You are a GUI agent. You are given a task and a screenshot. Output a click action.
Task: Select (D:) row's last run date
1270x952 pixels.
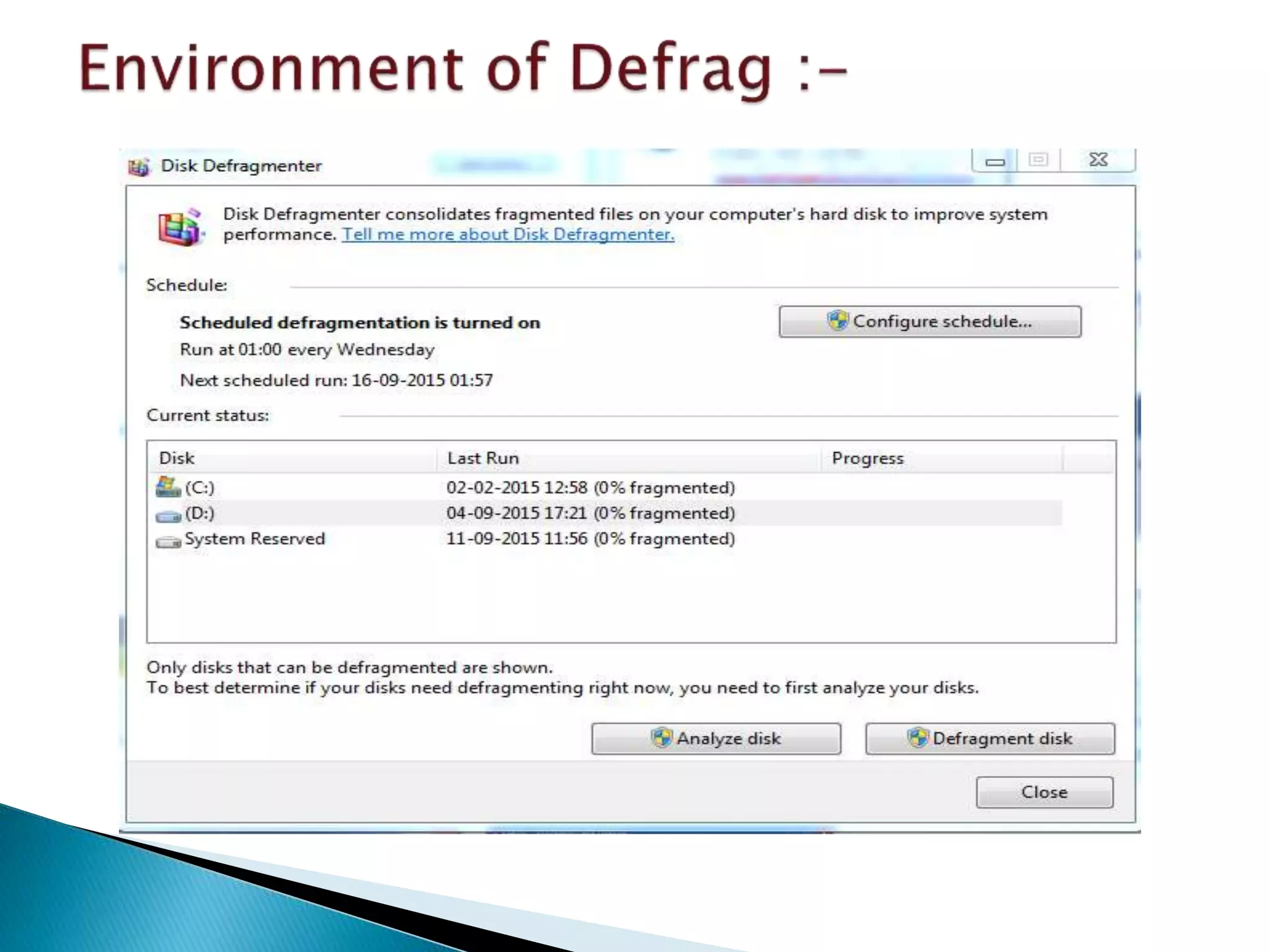coord(516,513)
